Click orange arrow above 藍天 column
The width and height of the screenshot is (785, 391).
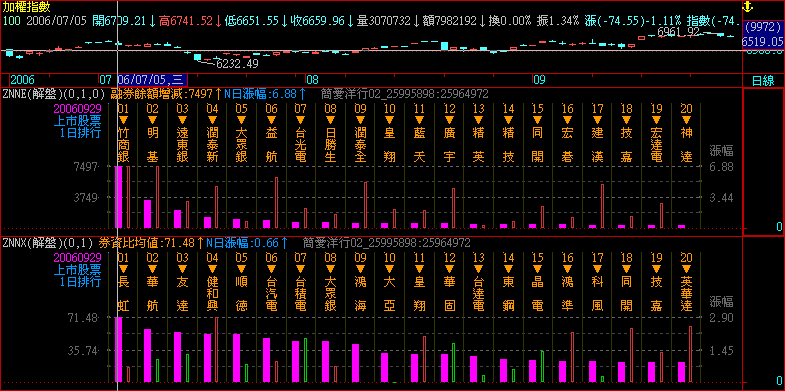419,120
